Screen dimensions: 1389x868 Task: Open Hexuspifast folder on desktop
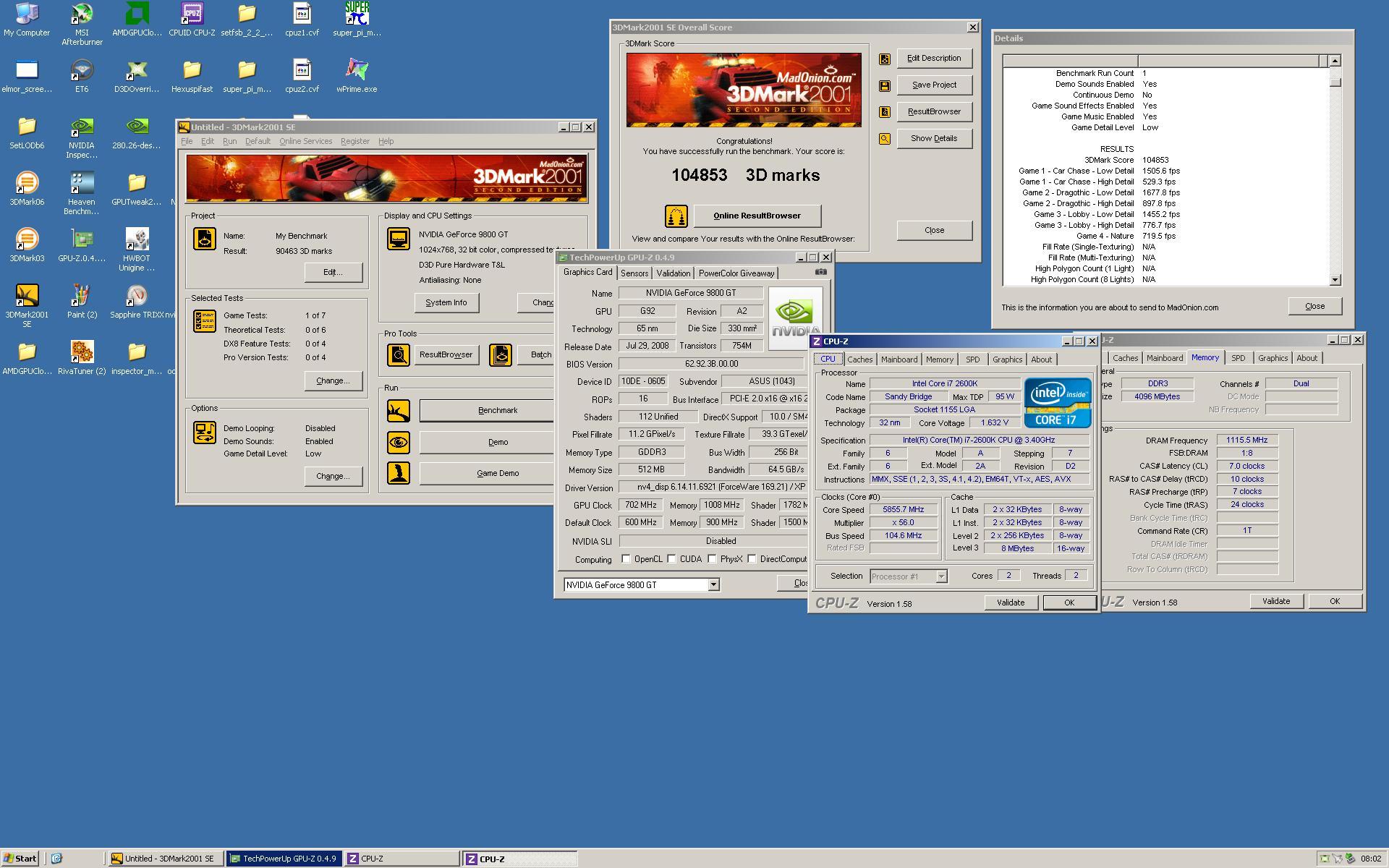tap(192, 76)
